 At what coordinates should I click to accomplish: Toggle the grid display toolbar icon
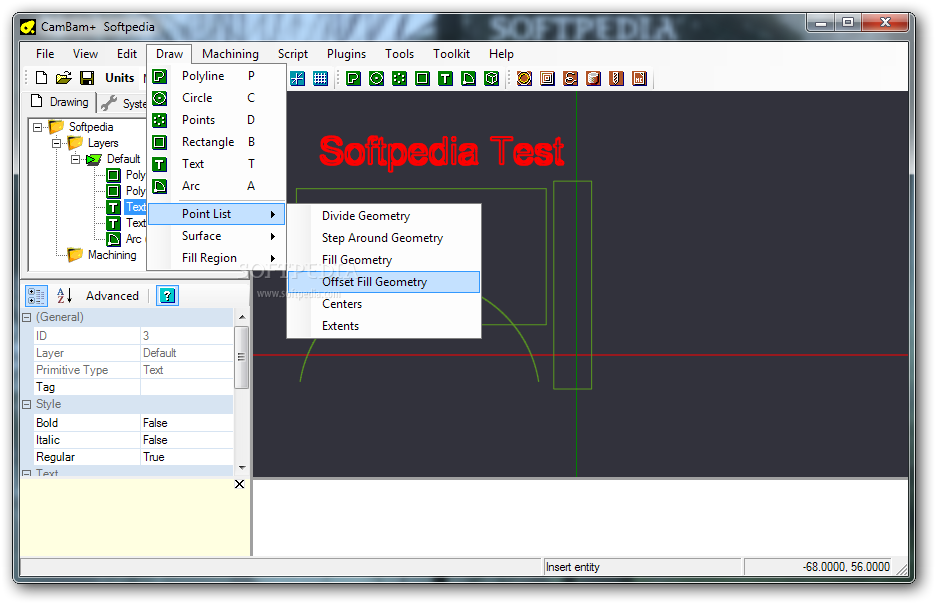(321, 78)
